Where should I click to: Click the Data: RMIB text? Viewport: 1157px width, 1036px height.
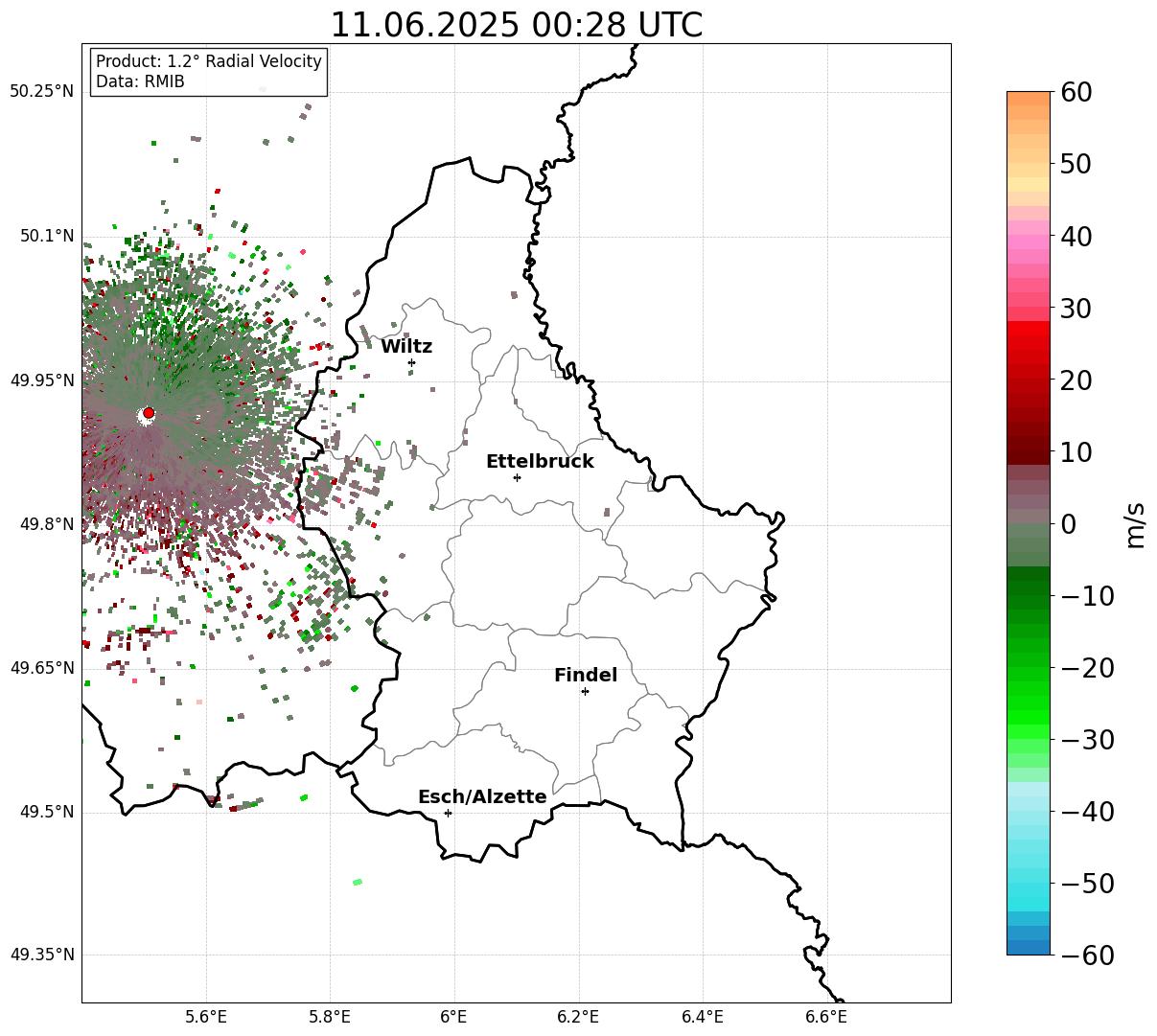tap(140, 82)
